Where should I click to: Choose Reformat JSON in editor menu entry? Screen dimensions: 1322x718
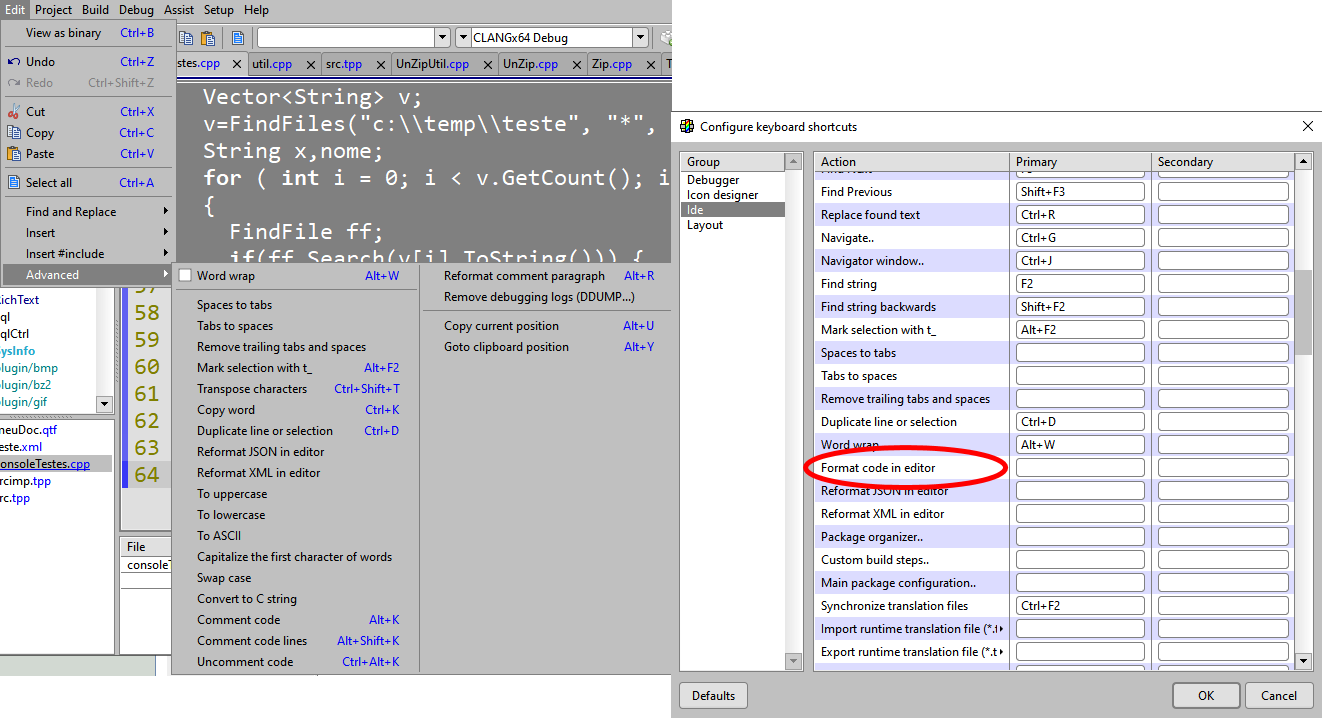[x=260, y=452]
